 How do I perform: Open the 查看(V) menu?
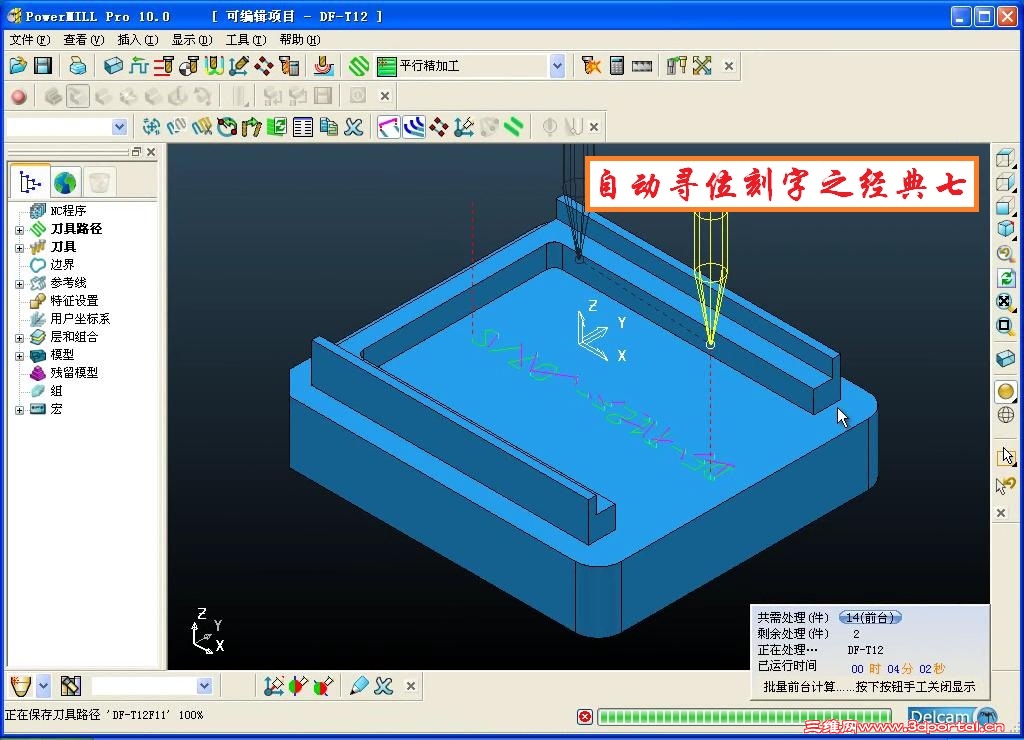(x=84, y=40)
